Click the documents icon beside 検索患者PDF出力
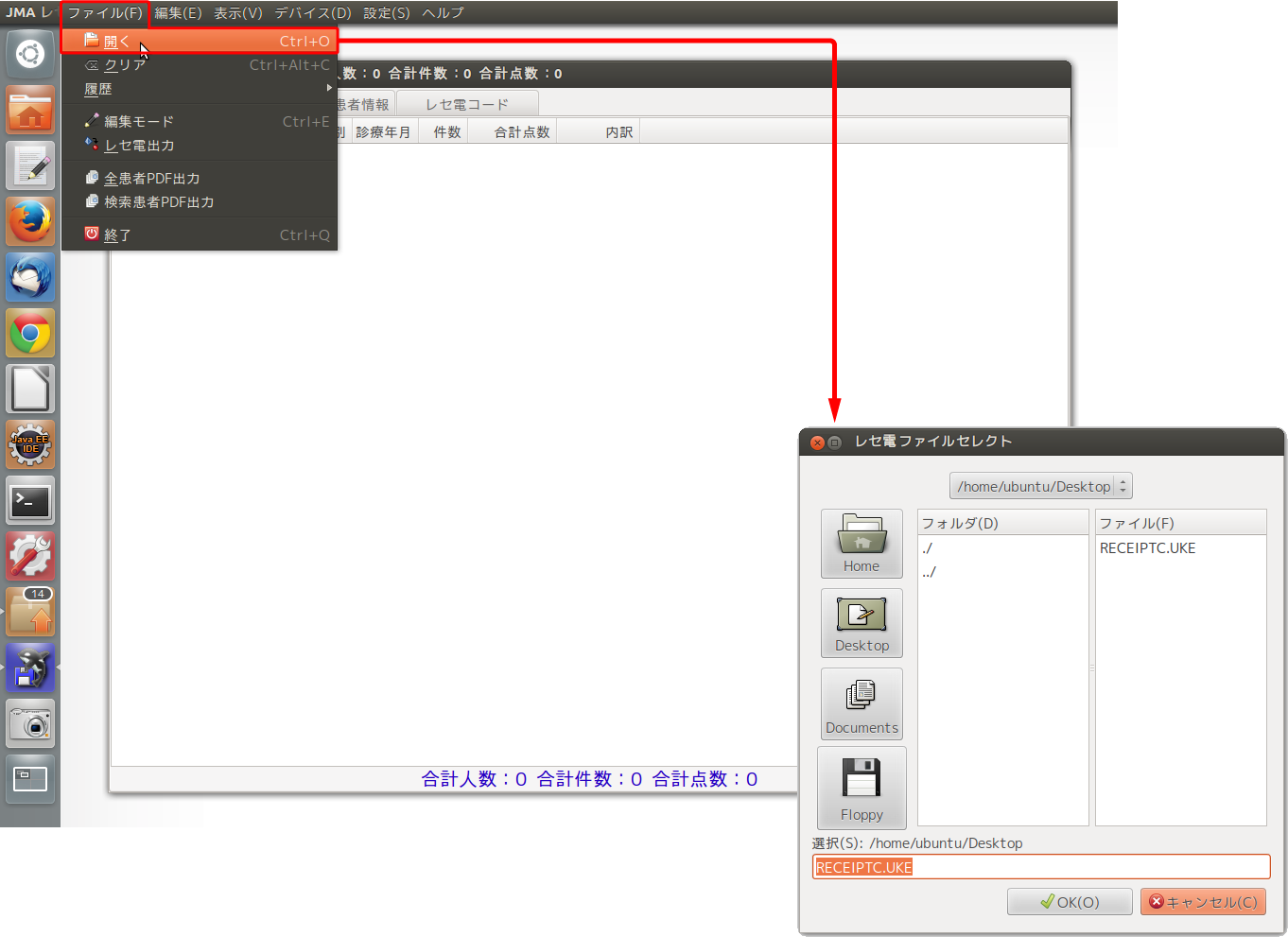The height and width of the screenshot is (937, 1288). [92, 201]
